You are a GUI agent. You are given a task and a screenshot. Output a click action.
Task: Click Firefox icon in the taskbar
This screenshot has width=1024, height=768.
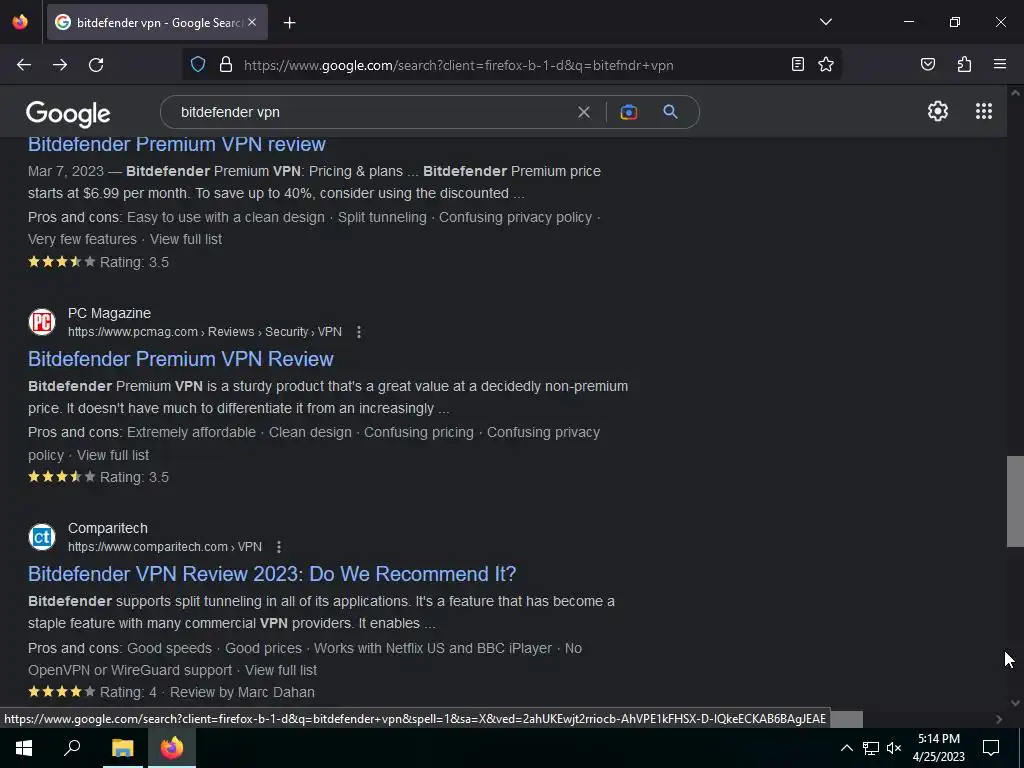172,748
